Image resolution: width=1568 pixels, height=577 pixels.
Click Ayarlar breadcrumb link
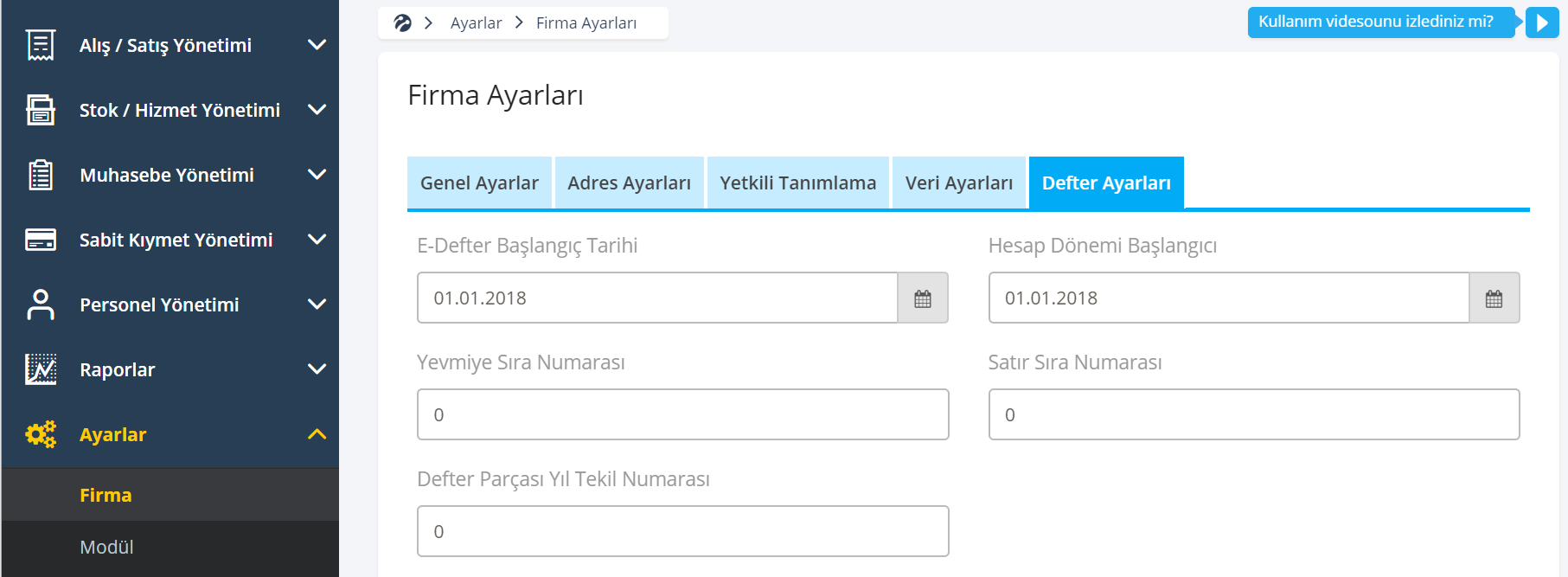click(x=476, y=23)
